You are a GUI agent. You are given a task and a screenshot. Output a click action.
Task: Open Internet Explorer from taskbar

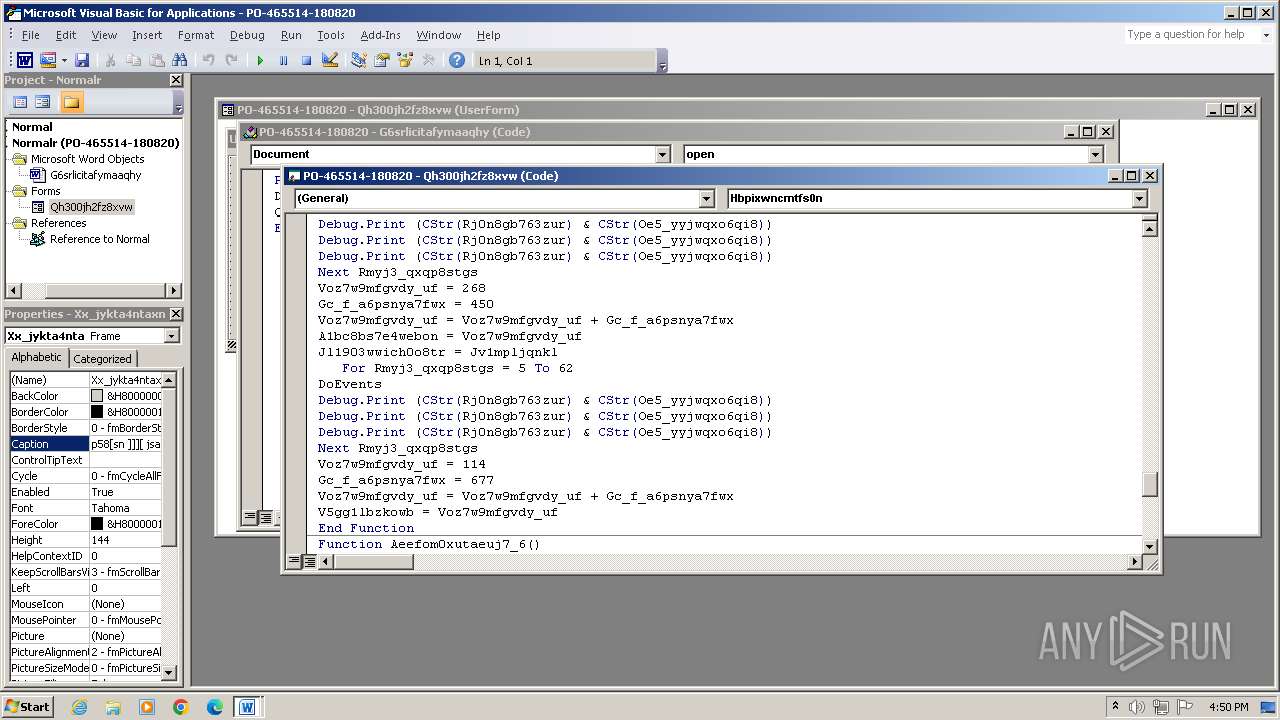[79, 707]
